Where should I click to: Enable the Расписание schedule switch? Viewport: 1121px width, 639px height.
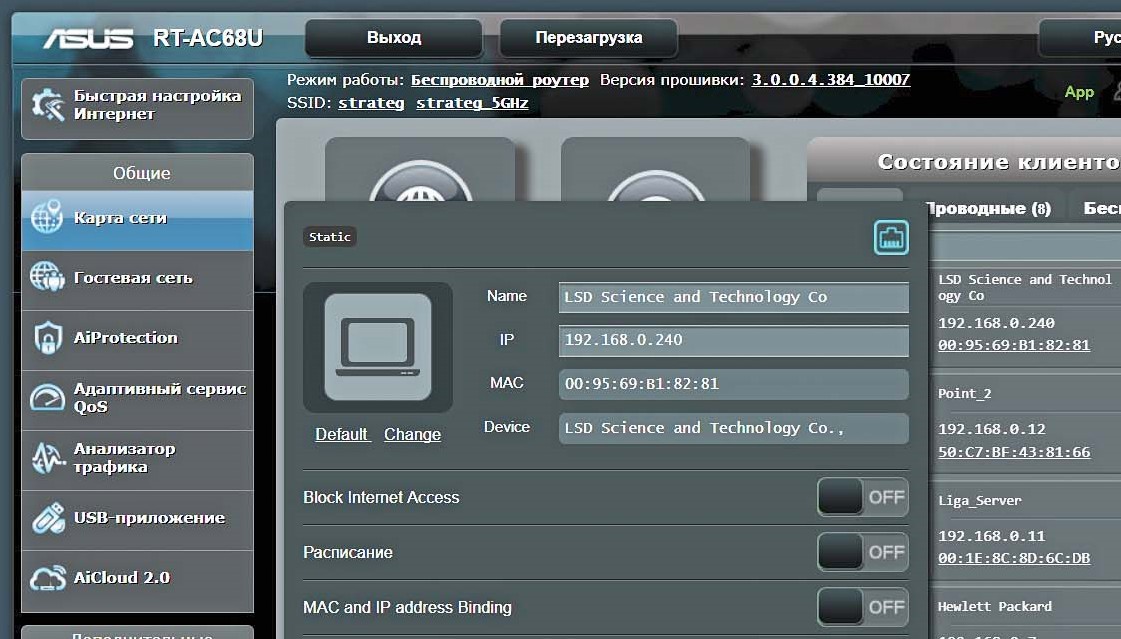pyautogui.click(x=862, y=552)
